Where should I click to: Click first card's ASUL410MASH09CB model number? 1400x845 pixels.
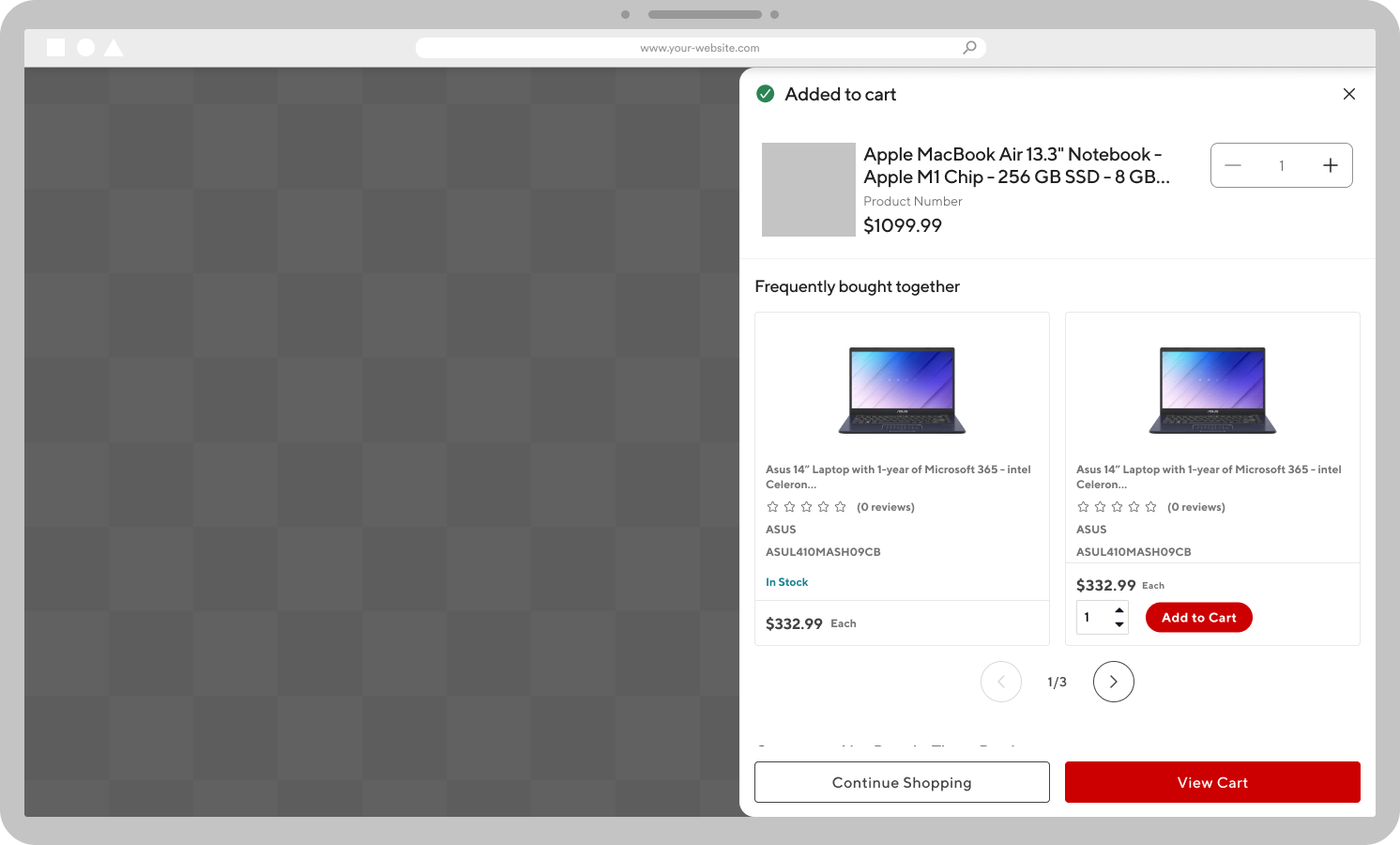coord(823,552)
